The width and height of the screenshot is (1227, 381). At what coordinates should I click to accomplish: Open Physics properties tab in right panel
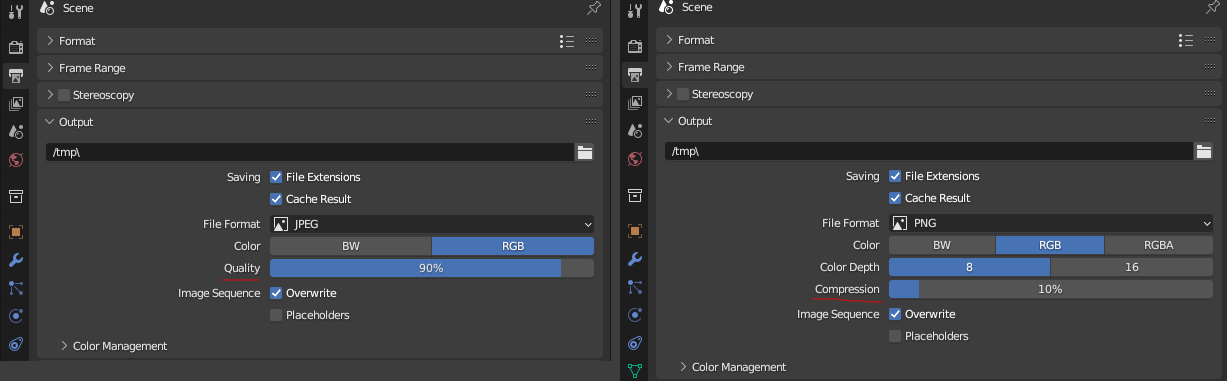tap(634, 315)
